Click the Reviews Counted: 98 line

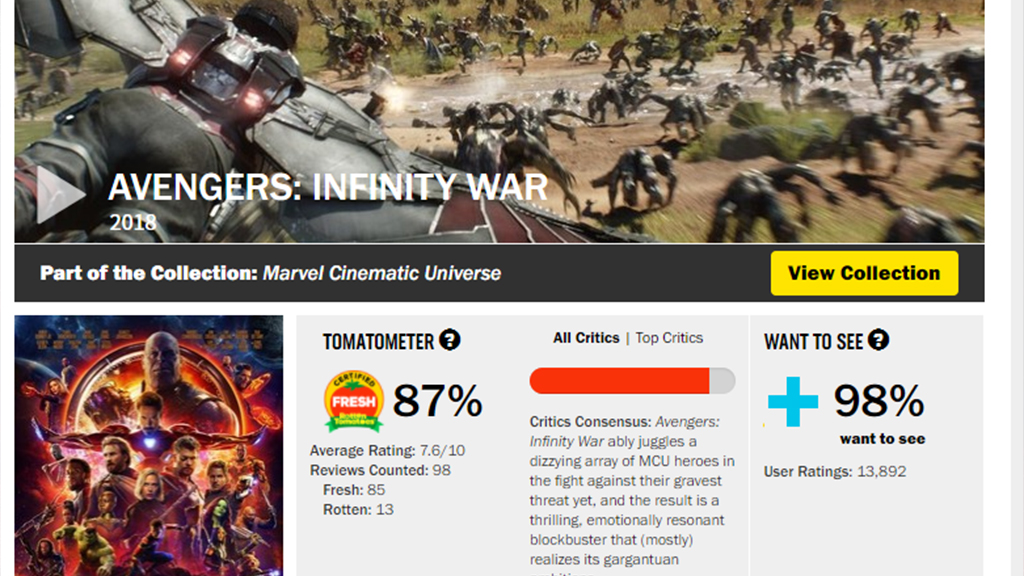coord(380,470)
